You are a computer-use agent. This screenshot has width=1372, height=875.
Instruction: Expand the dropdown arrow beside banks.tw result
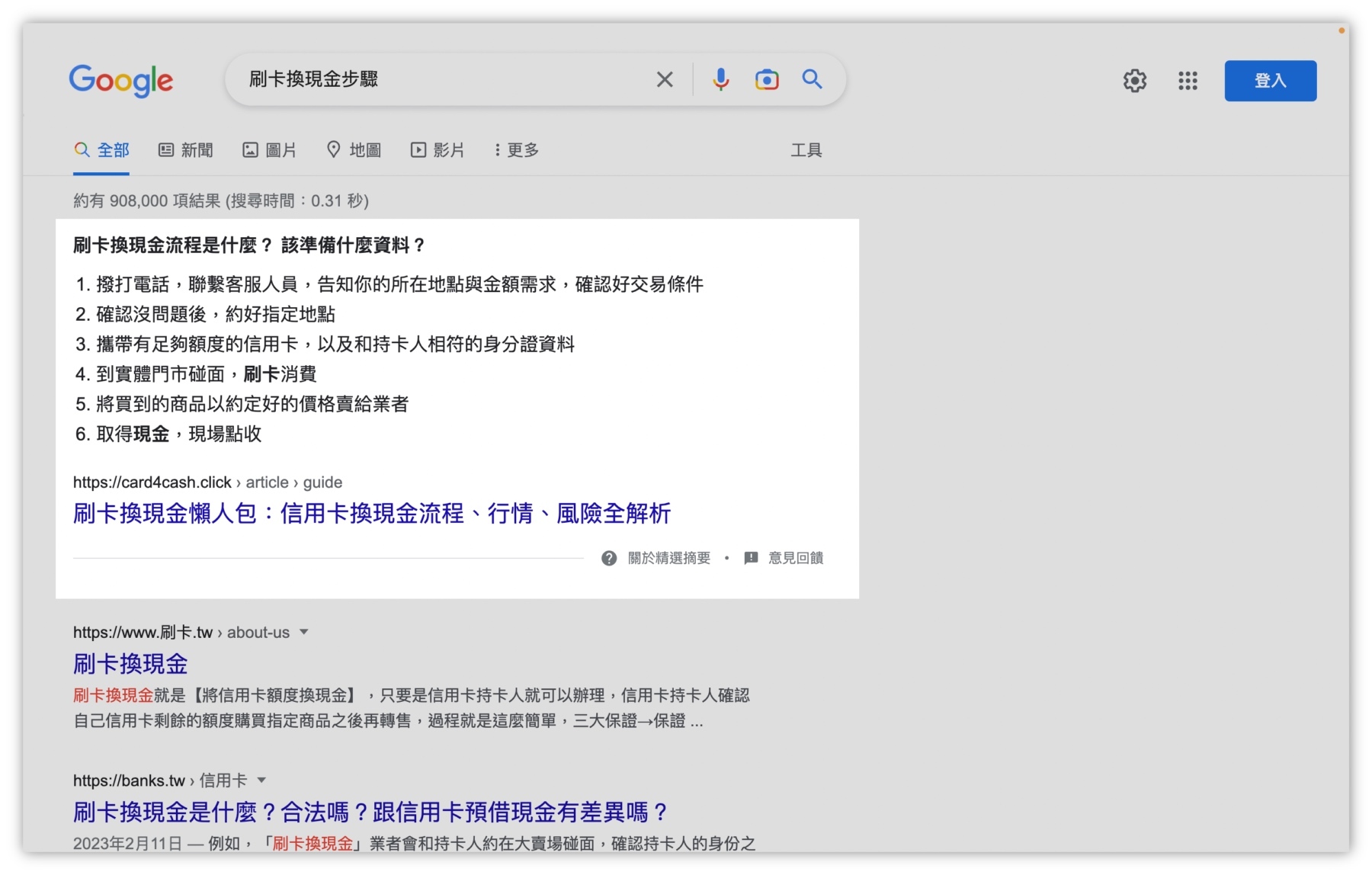(x=261, y=780)
